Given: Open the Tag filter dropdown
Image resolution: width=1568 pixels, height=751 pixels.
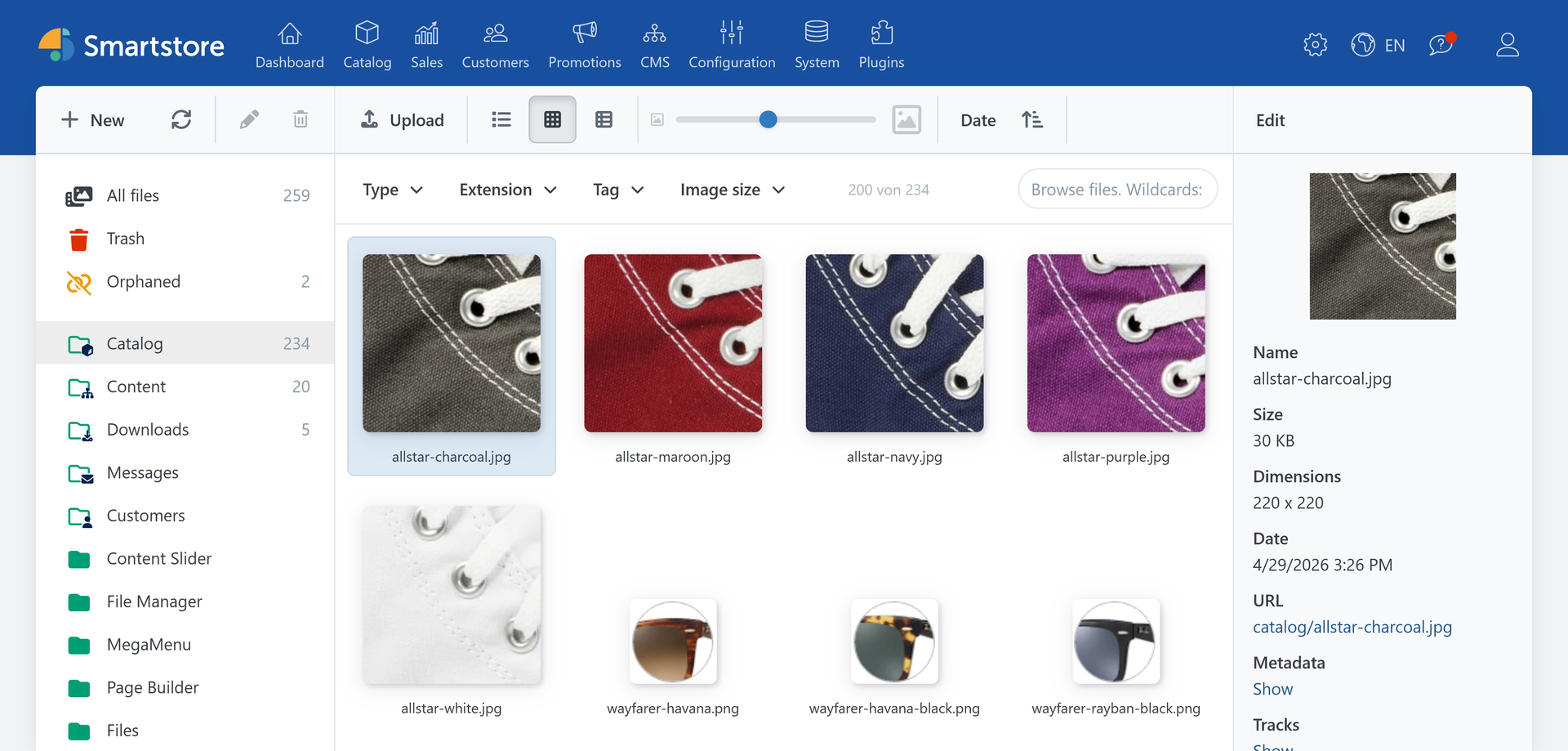Looking at the screenshot, I should (x=618, y=190).
